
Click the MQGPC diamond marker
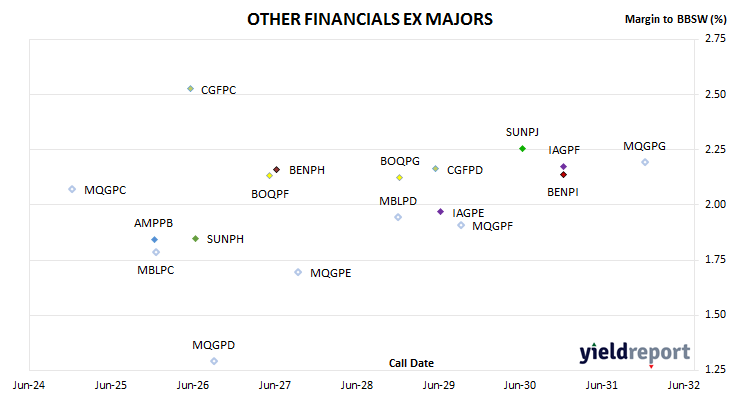pyautogui.click(x=72, y=189)
